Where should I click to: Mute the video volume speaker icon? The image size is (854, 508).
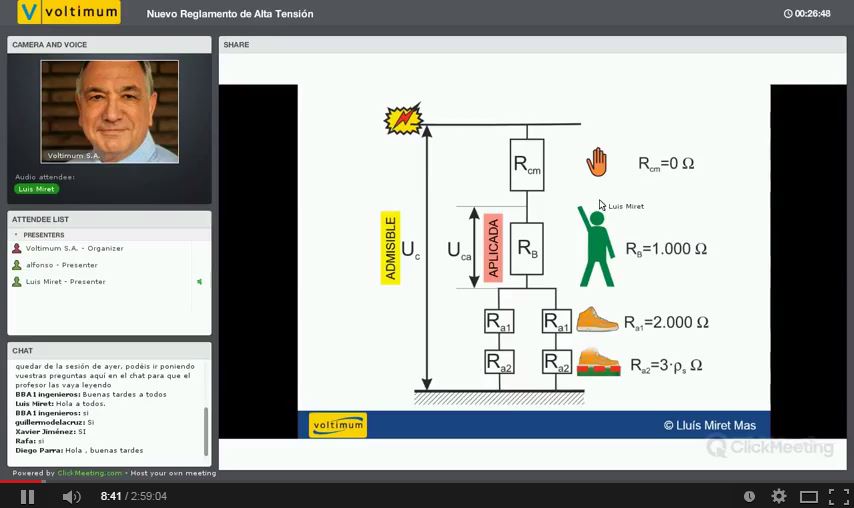click(71, 496)
